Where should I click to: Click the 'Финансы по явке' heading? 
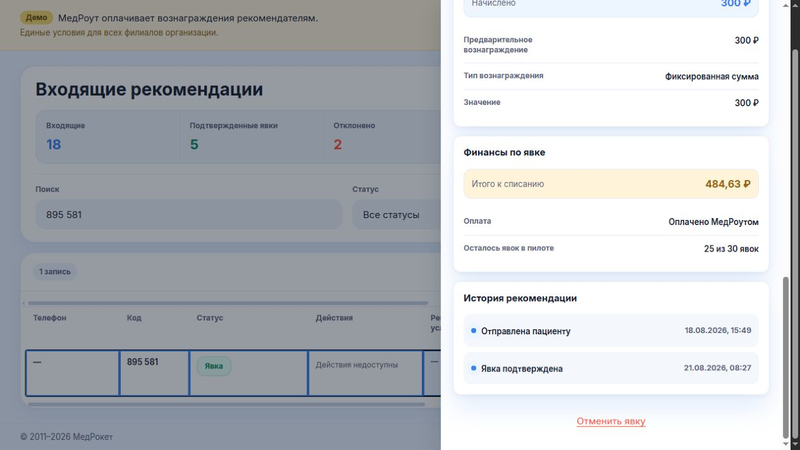[504, 152]
